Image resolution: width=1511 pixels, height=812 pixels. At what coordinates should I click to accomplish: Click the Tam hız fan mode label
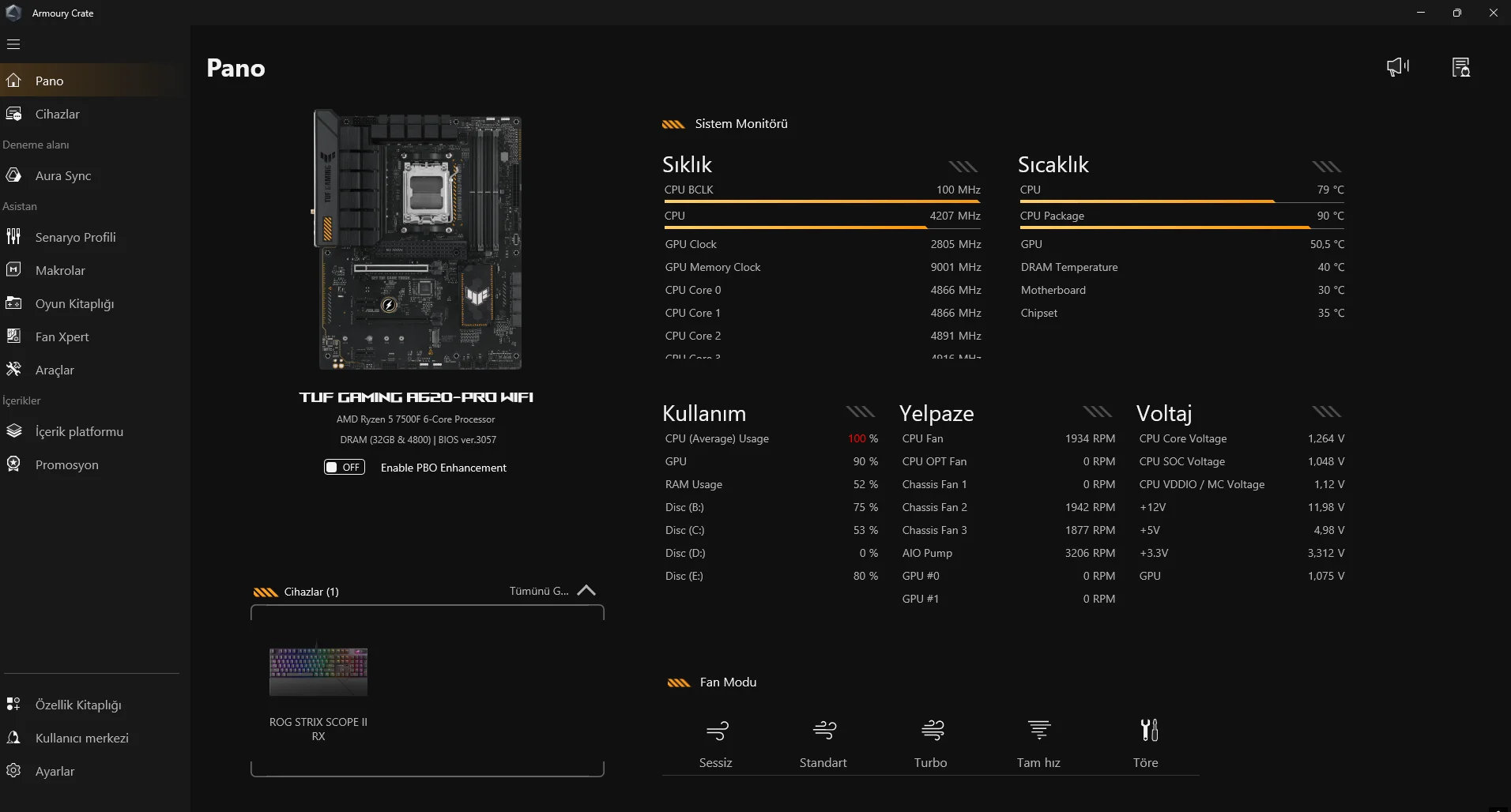point(1038,762)
